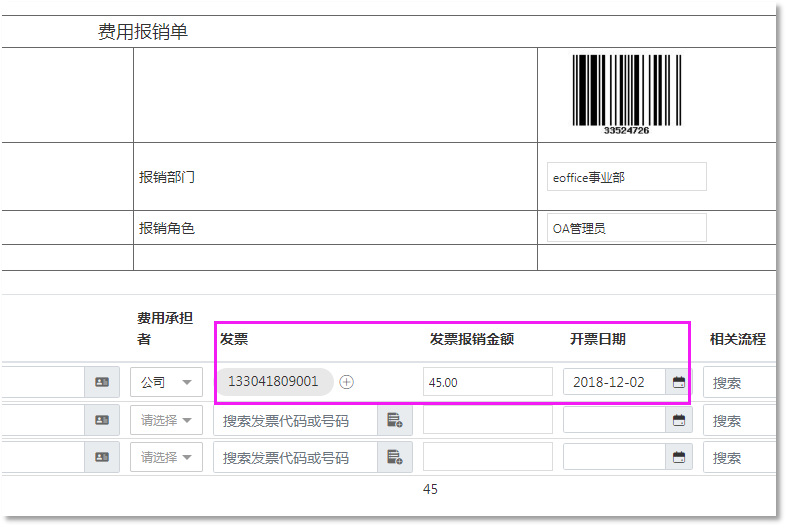The width and height of the screenshot is (787, 527).
Task: Click the contact card icon in second row
Action: [x=102, y=420]
